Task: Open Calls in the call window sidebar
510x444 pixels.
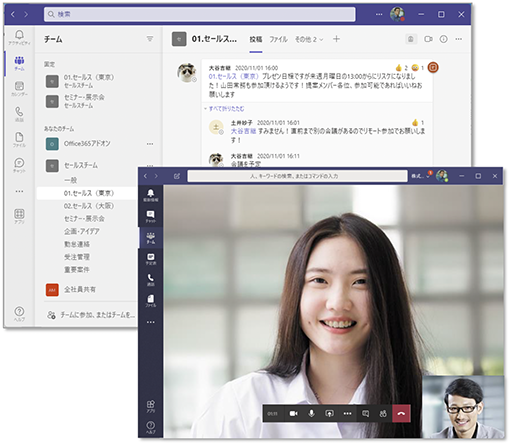Action: click(x=151, y=280)
